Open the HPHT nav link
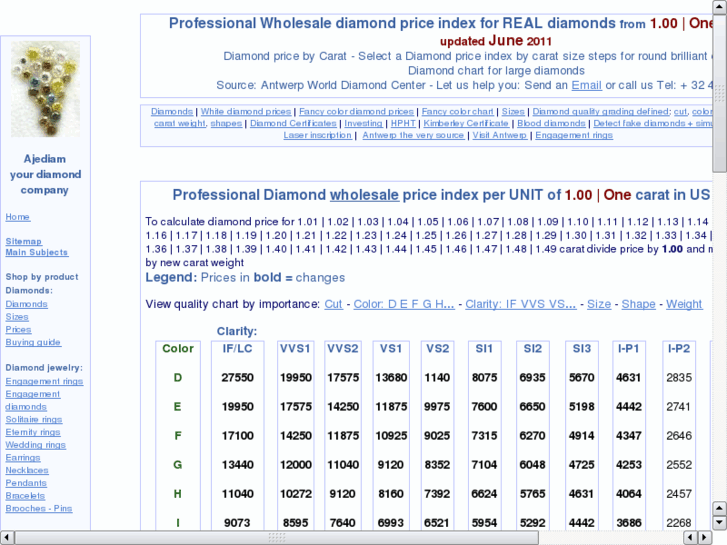727x545 pixels. point(403,123)
